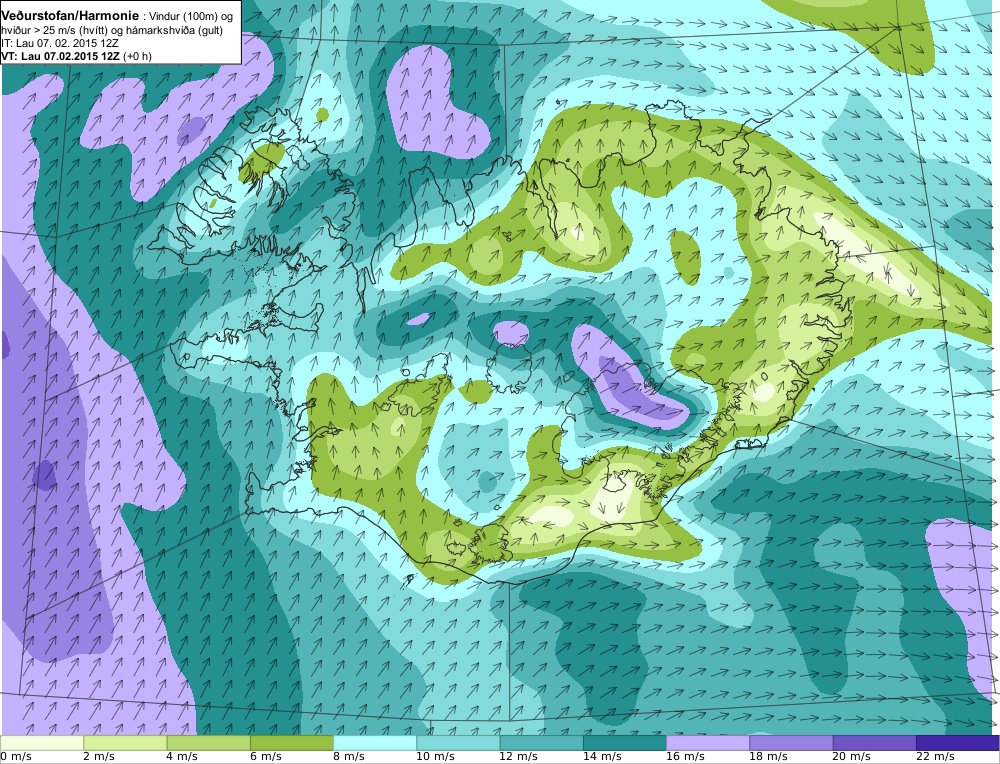Select the 10 m/s light teal legend swatch
The height and width of the screenshot is (764, 1000).
click(x=458, y=743)
